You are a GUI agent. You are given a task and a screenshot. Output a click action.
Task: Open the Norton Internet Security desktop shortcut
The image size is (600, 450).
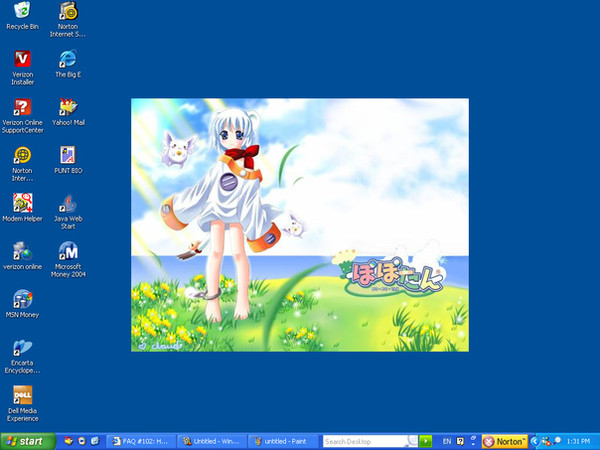click(x=68, y=20)
